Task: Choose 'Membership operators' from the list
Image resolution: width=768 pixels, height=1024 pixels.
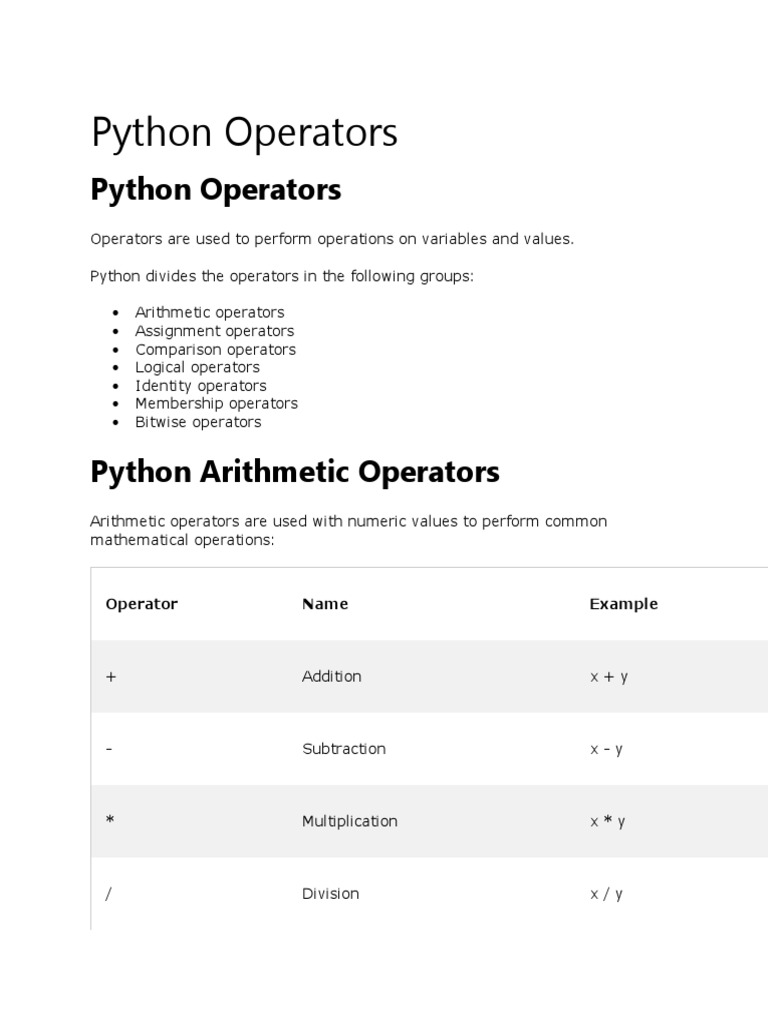Action: pos(217,403)
